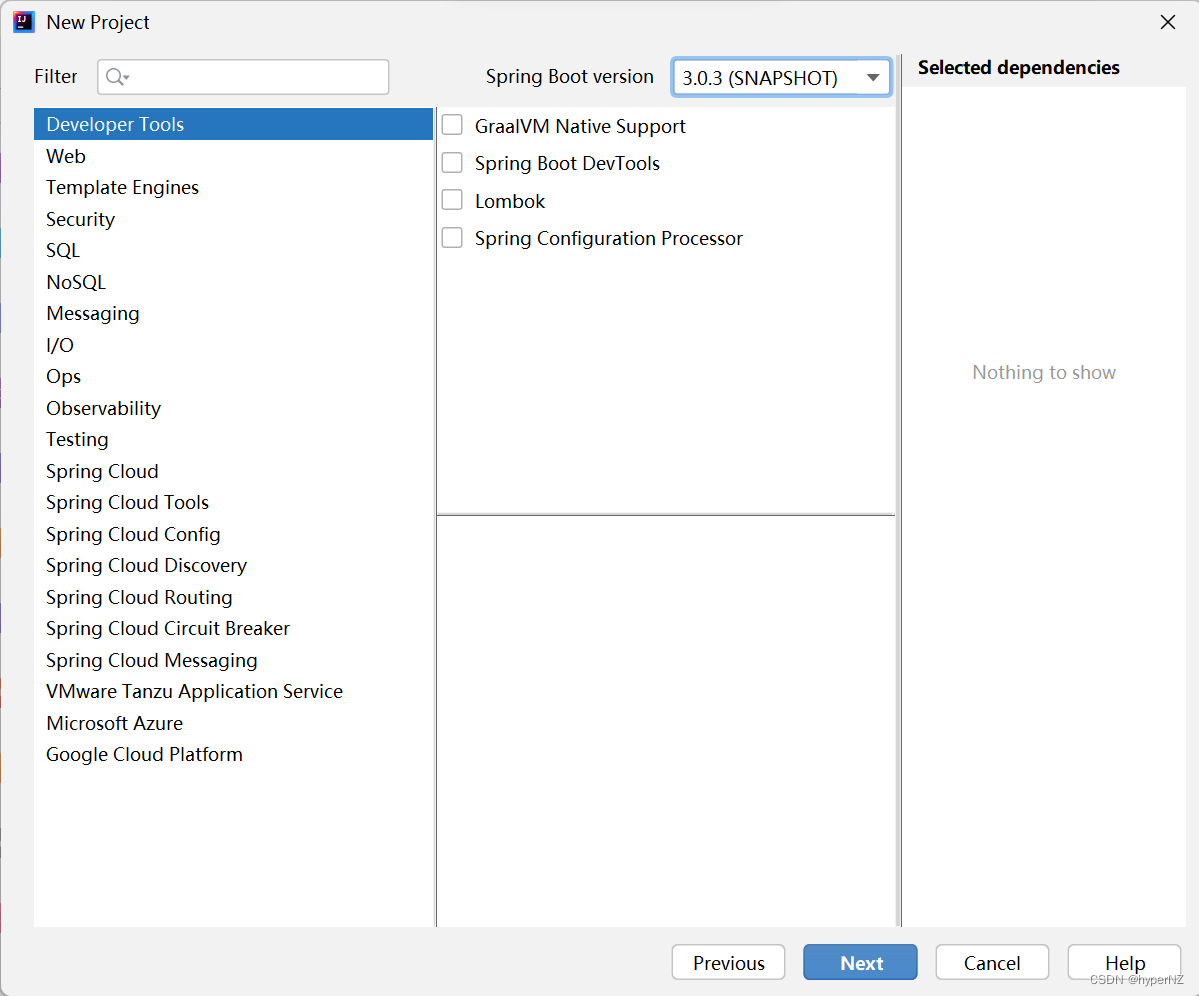Screen dimensions: 1199x996
Task: Open Template Engines category
Action: point(233,187)
